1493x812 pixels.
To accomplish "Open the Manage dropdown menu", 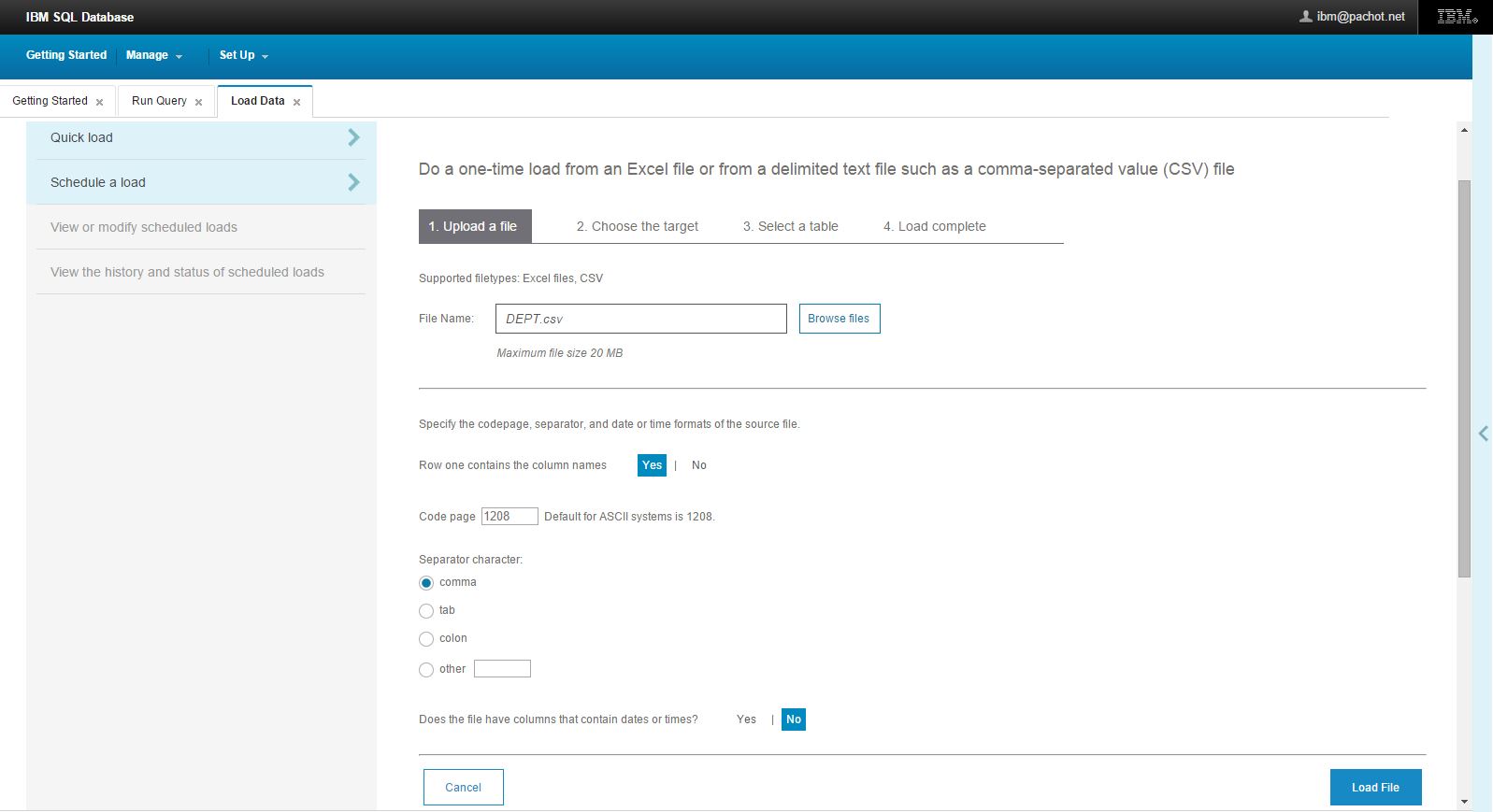I will (153, 55).
